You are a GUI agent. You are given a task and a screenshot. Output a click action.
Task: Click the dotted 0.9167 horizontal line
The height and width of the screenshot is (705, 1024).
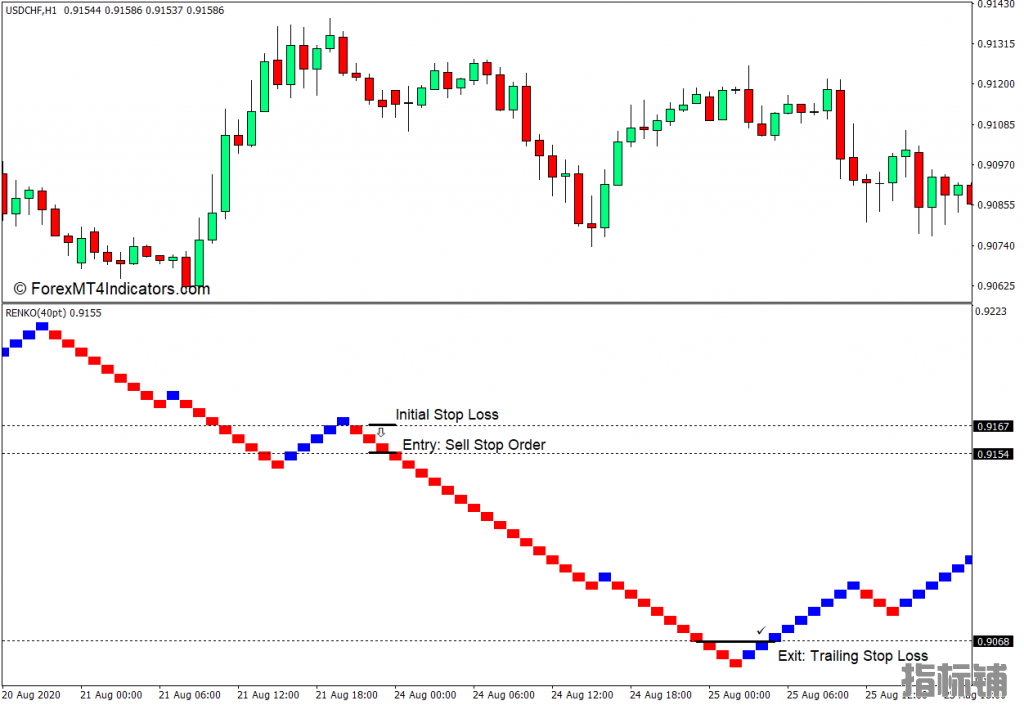pos(487,426)
